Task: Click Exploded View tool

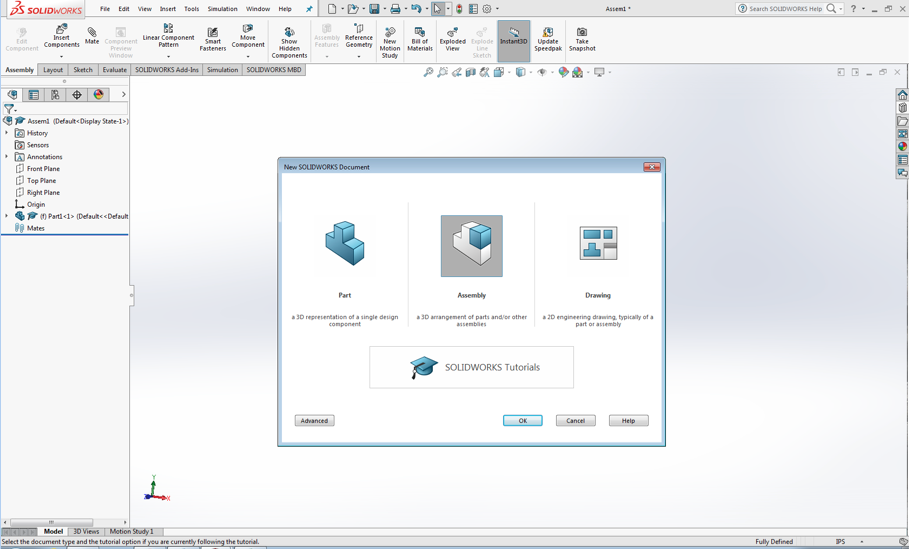Action: [x=452, y=39]
